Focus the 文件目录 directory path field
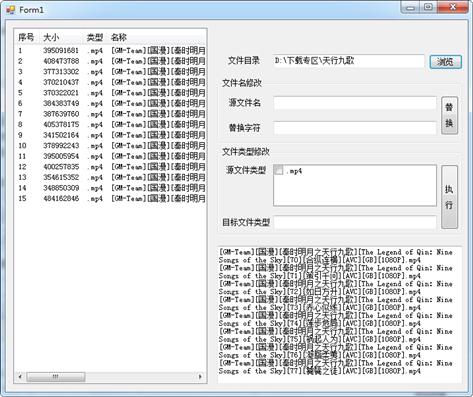473x397 pixels. (x=348, y=61)
